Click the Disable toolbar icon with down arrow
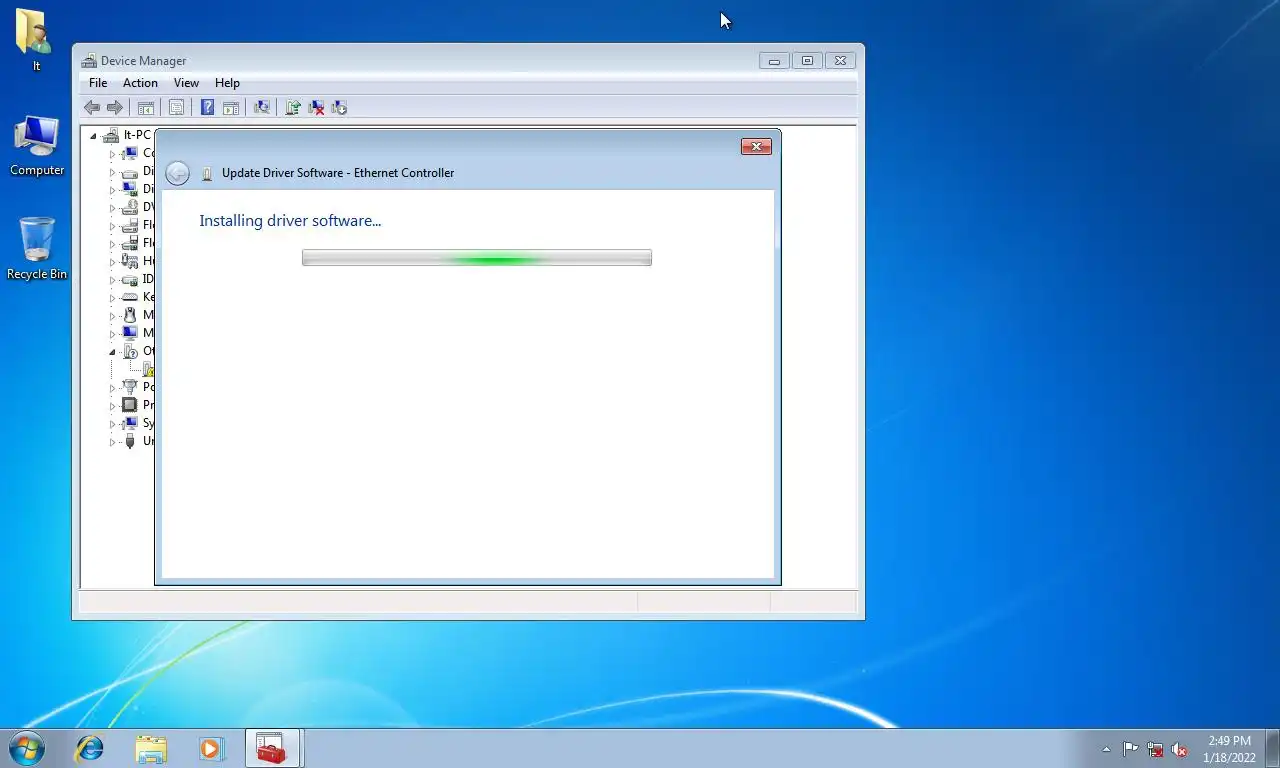 point(339,107)
